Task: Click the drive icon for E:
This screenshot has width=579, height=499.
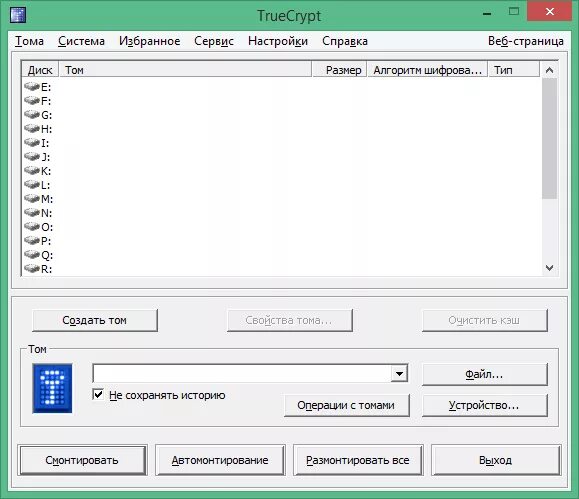Action: coord(32,87)
